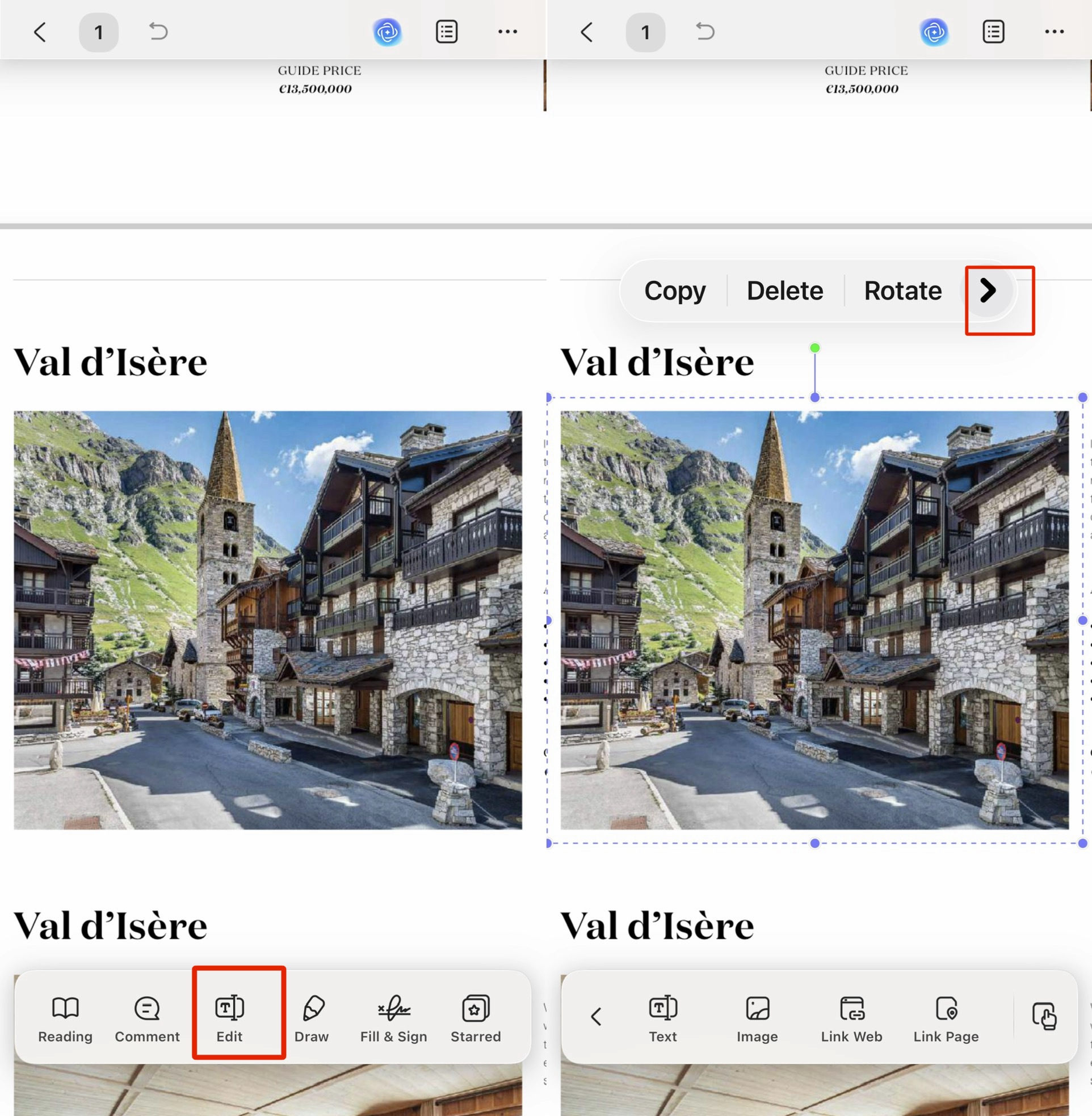Open the Fill & Sign tool
The height and width of the screenshot is (1116, 1092).
393,1020
